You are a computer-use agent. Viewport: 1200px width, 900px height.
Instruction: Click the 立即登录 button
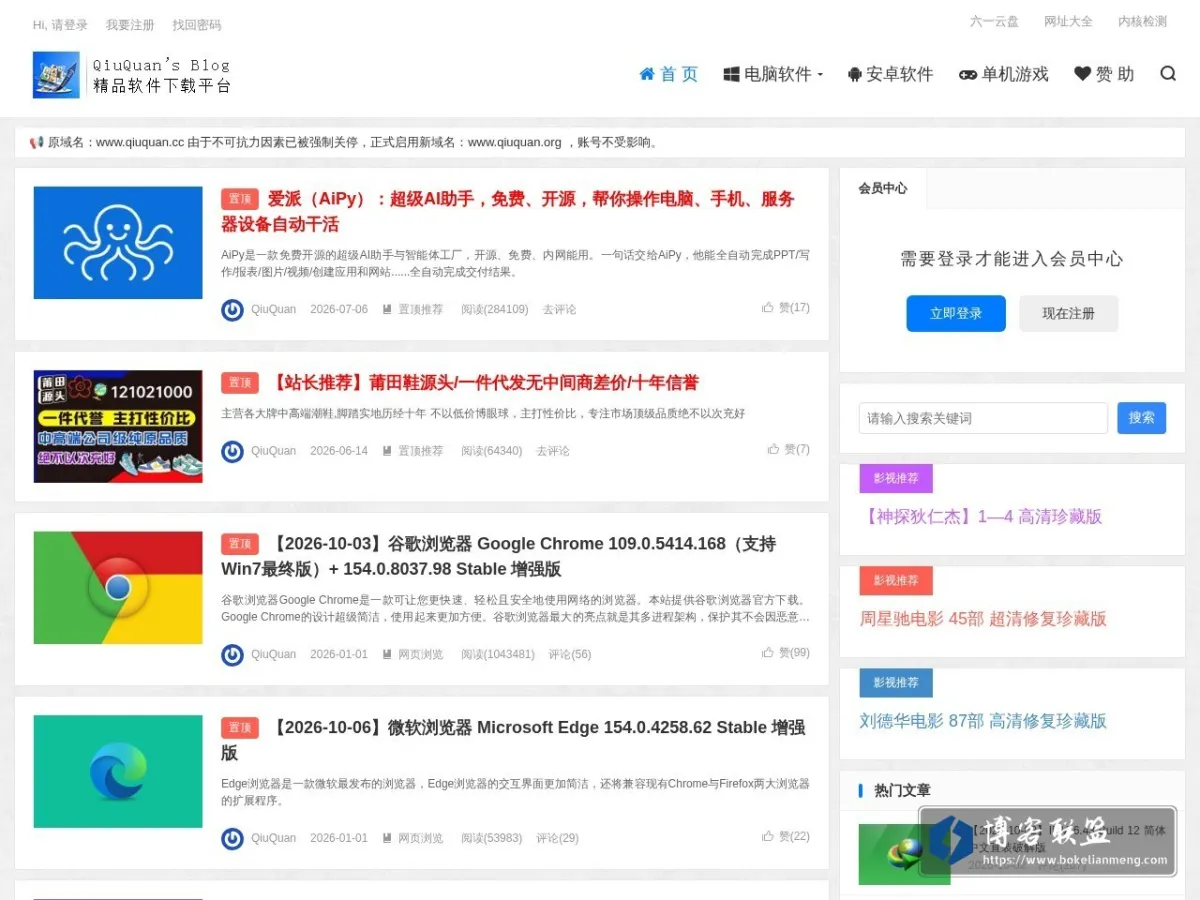click(956, 313)
